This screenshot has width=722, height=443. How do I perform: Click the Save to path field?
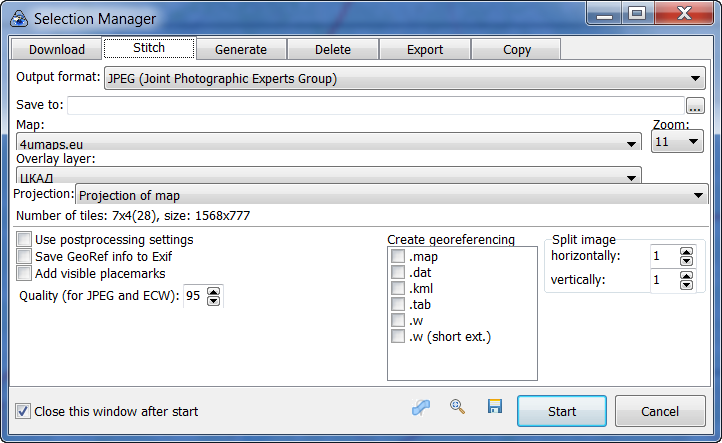375,106
